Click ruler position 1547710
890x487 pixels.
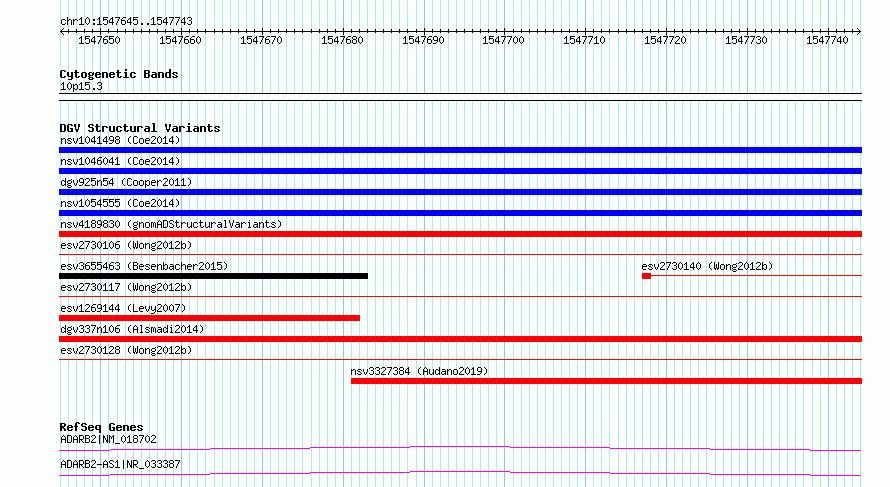point(585,40)
